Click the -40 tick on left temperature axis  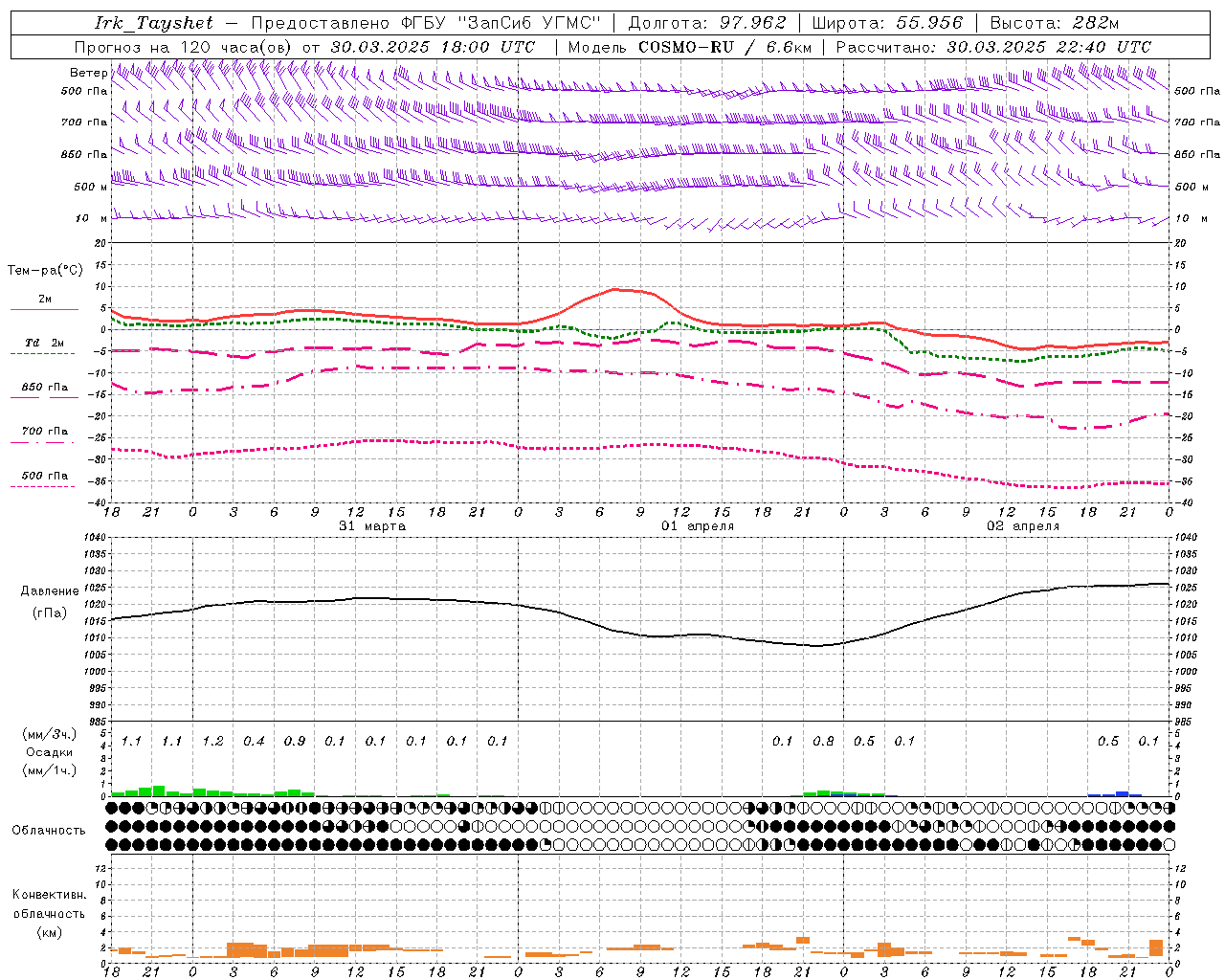(97, 502)
